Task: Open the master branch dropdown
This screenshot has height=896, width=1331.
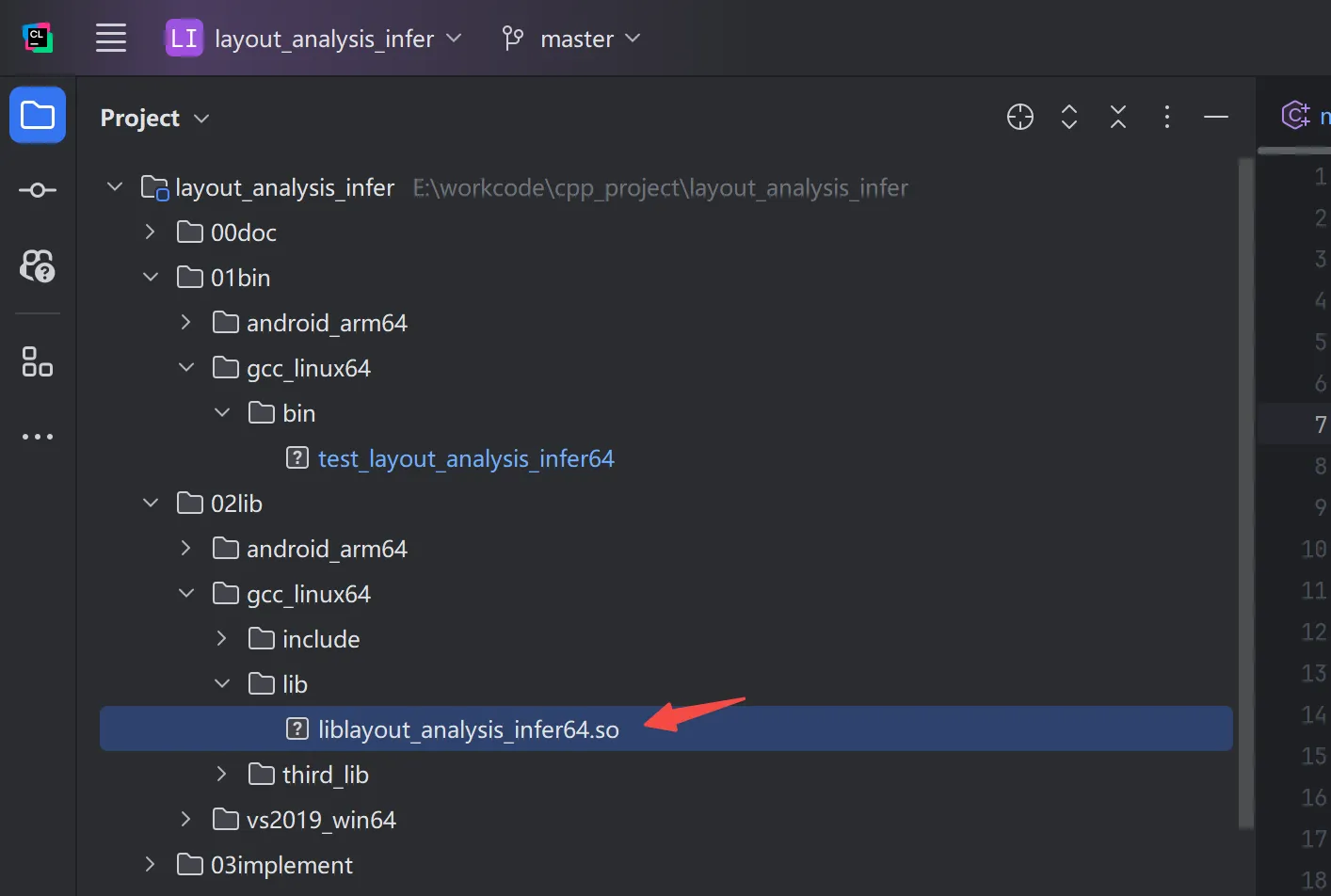Action: 571,39
